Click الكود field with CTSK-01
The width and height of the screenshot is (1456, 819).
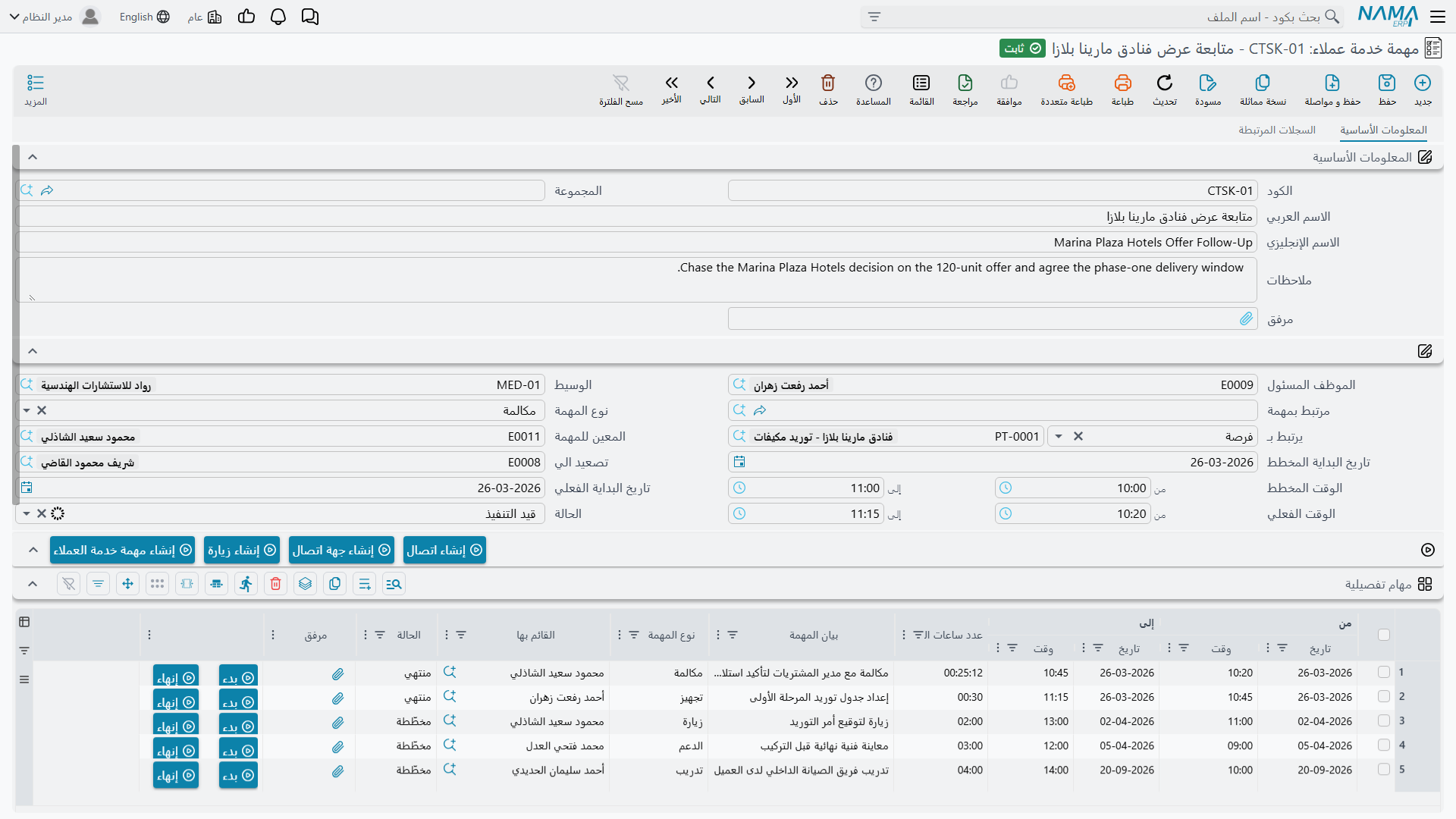pos(992,191)
